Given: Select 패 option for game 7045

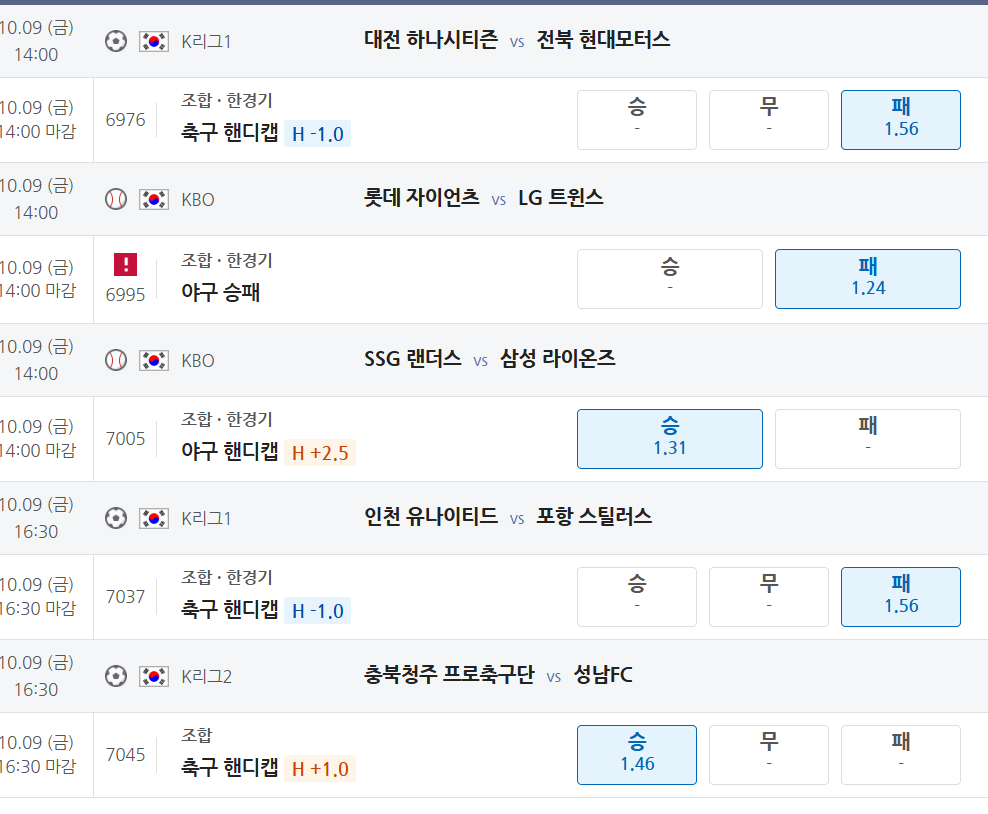Looking at the screenshot, I should 900,755.
